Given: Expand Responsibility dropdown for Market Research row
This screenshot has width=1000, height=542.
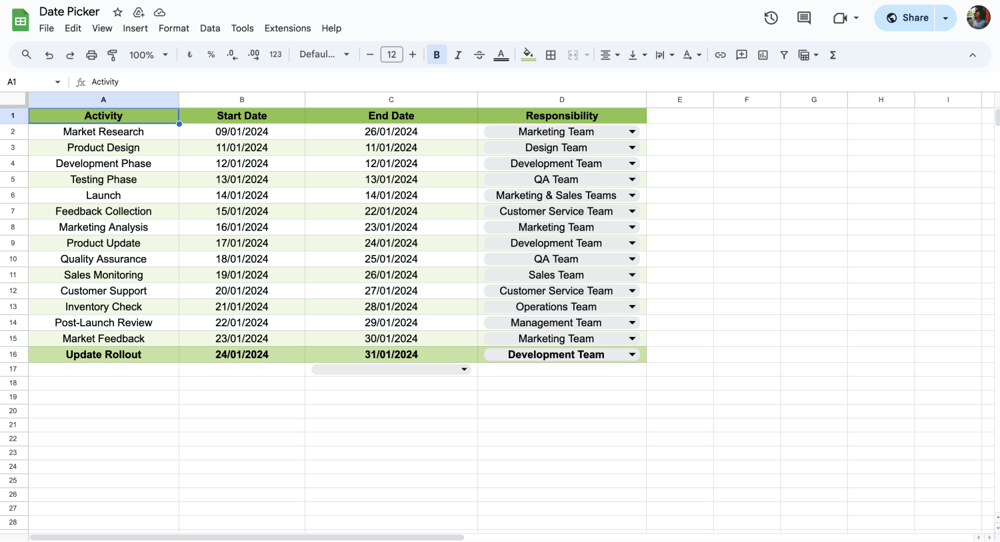Looking at the screenshot, I should [632, 132].
